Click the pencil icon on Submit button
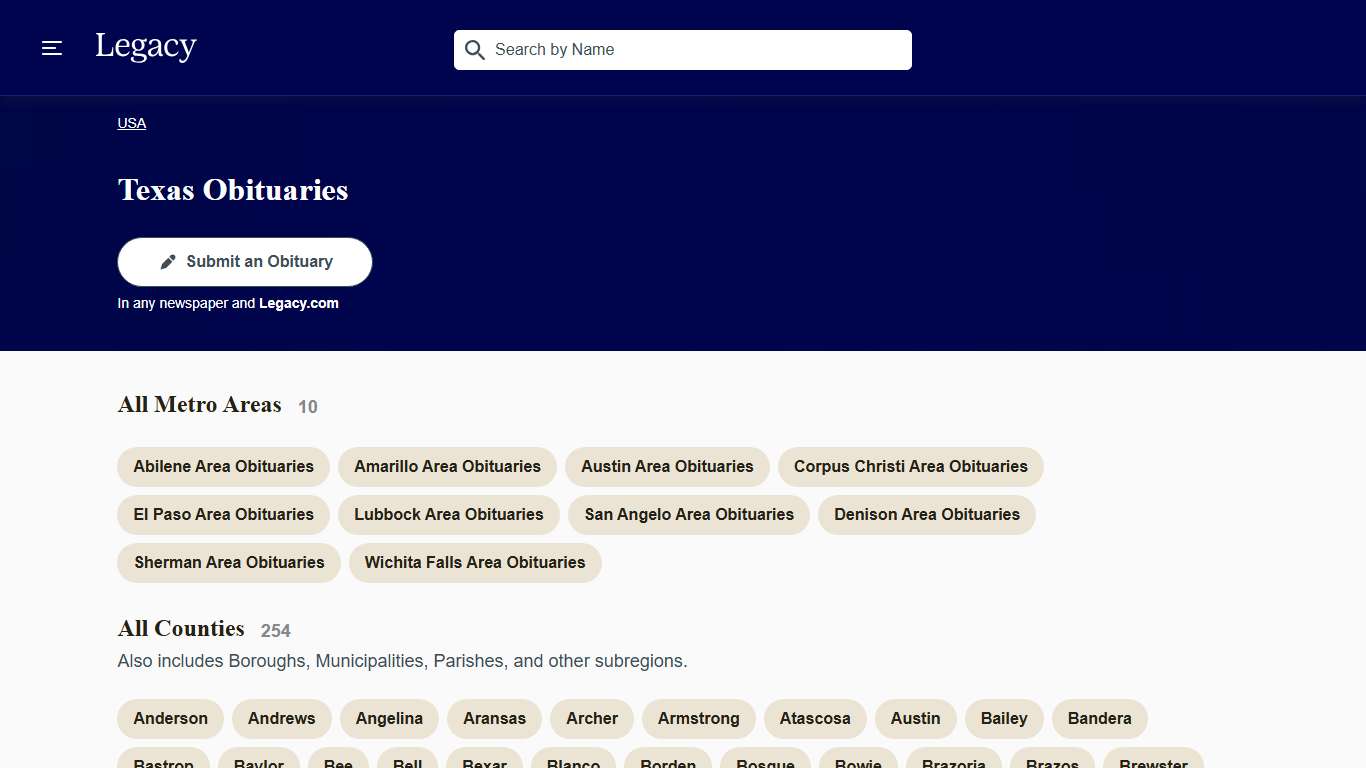 (168, 262)
